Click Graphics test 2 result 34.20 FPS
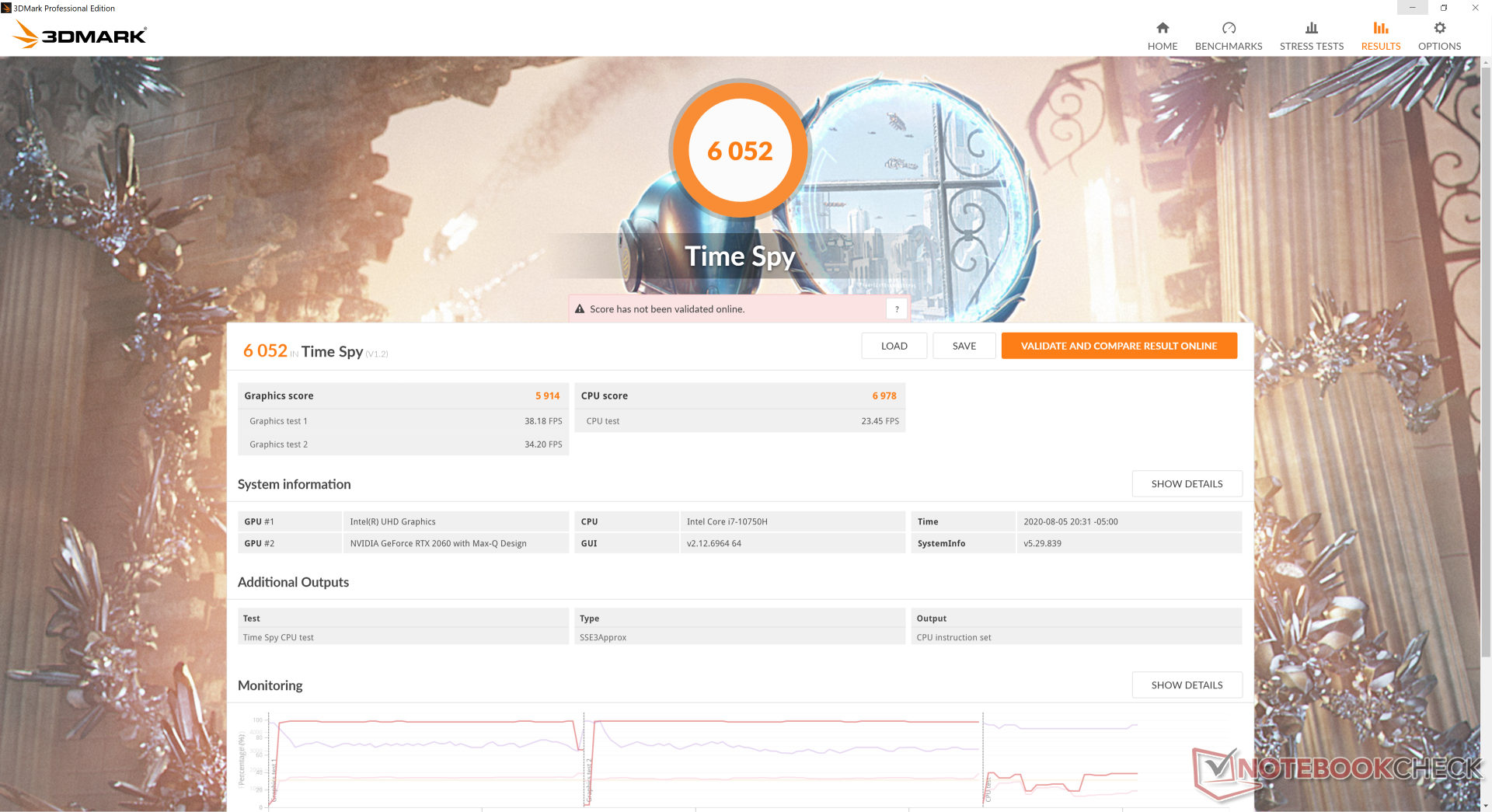 point(543,444)
